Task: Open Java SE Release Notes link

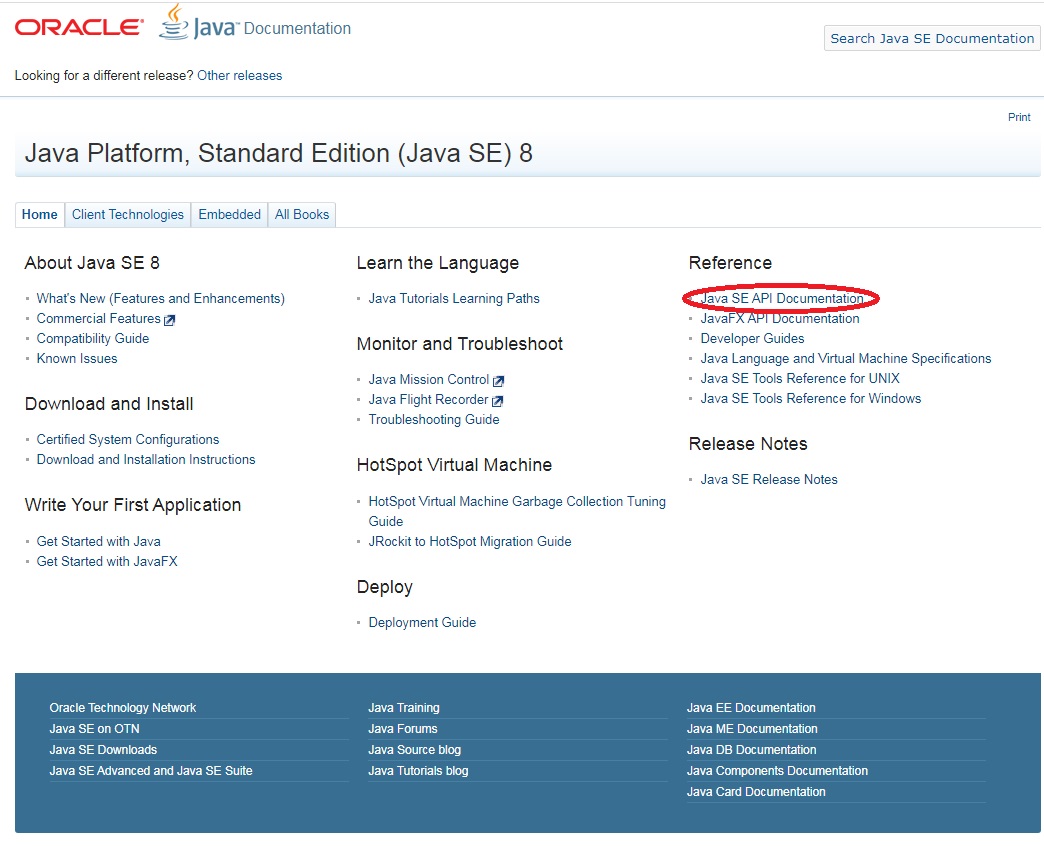Action: [769, 480]
